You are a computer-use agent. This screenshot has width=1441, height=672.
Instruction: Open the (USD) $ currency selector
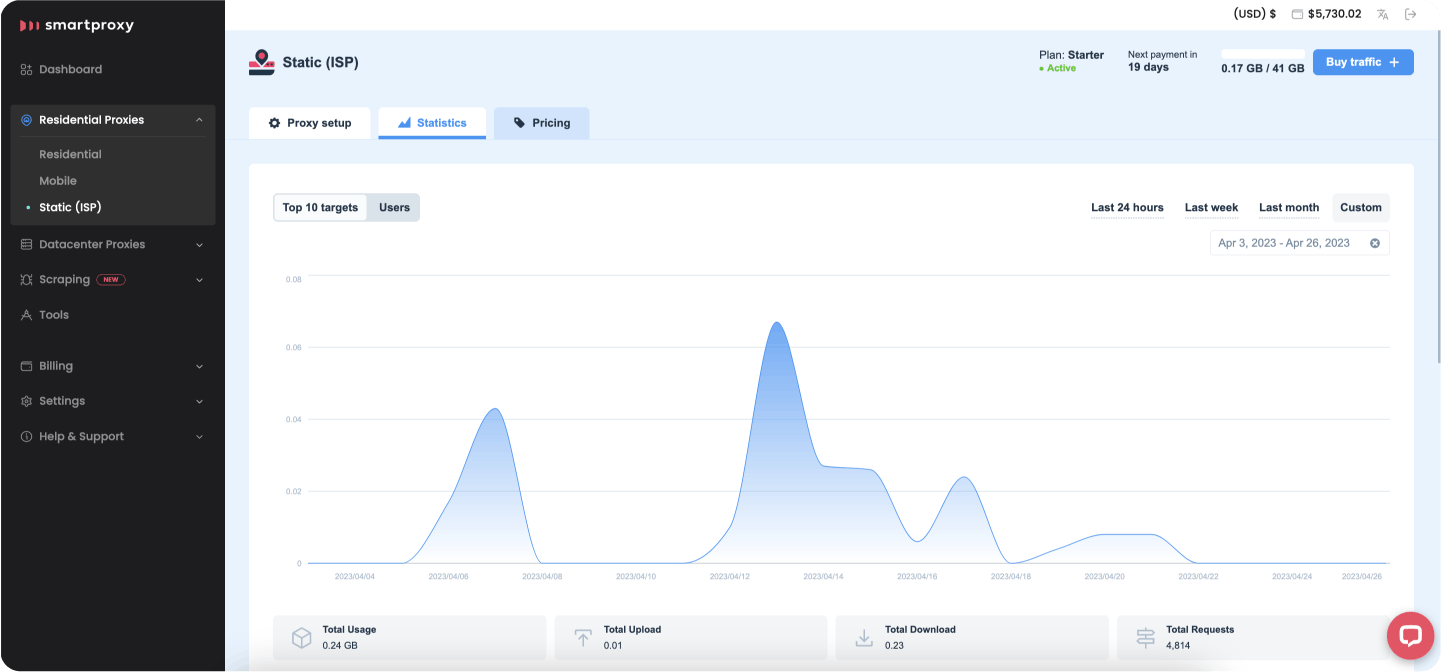click(x=1255, y=14)
